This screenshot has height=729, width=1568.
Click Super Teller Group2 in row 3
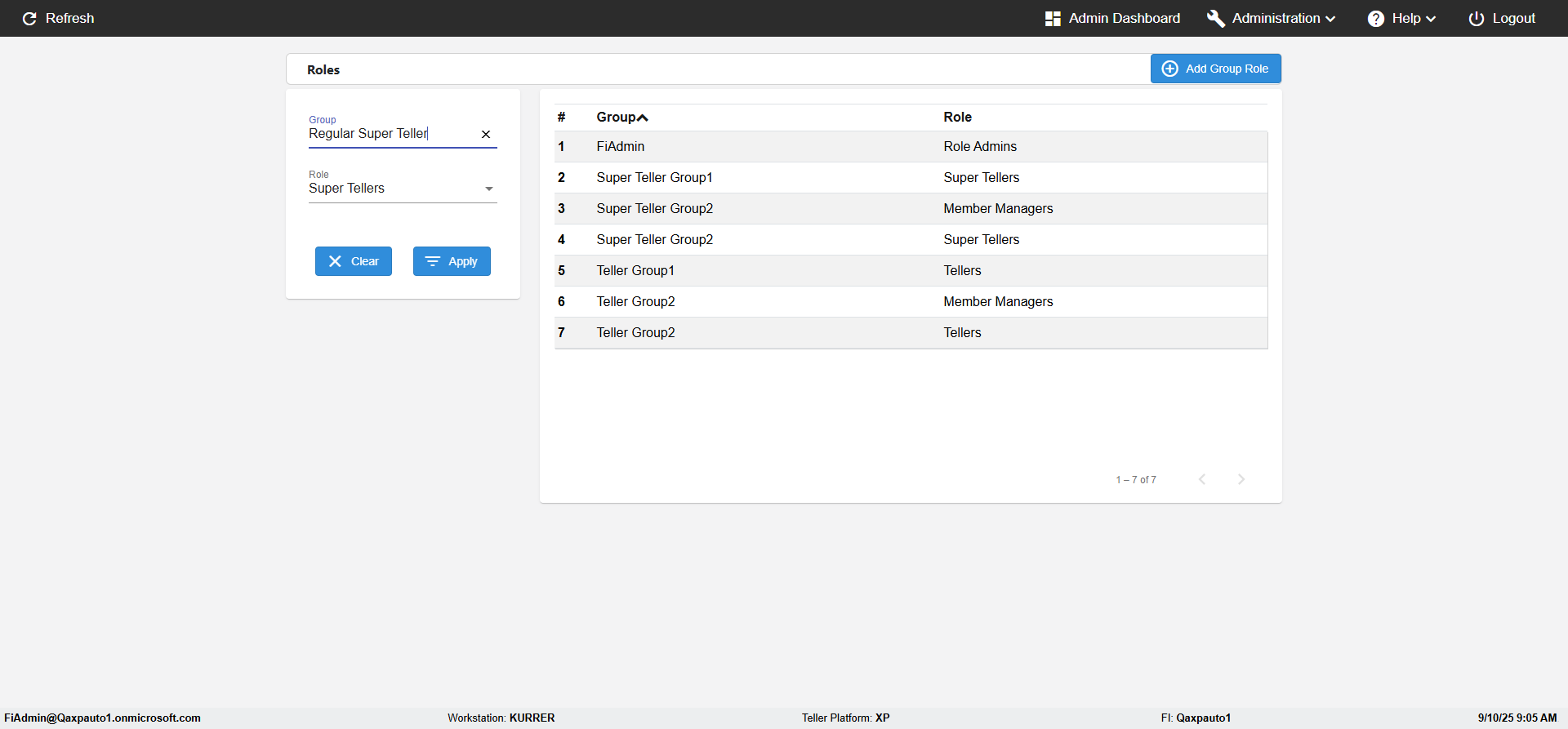[655, 208]
